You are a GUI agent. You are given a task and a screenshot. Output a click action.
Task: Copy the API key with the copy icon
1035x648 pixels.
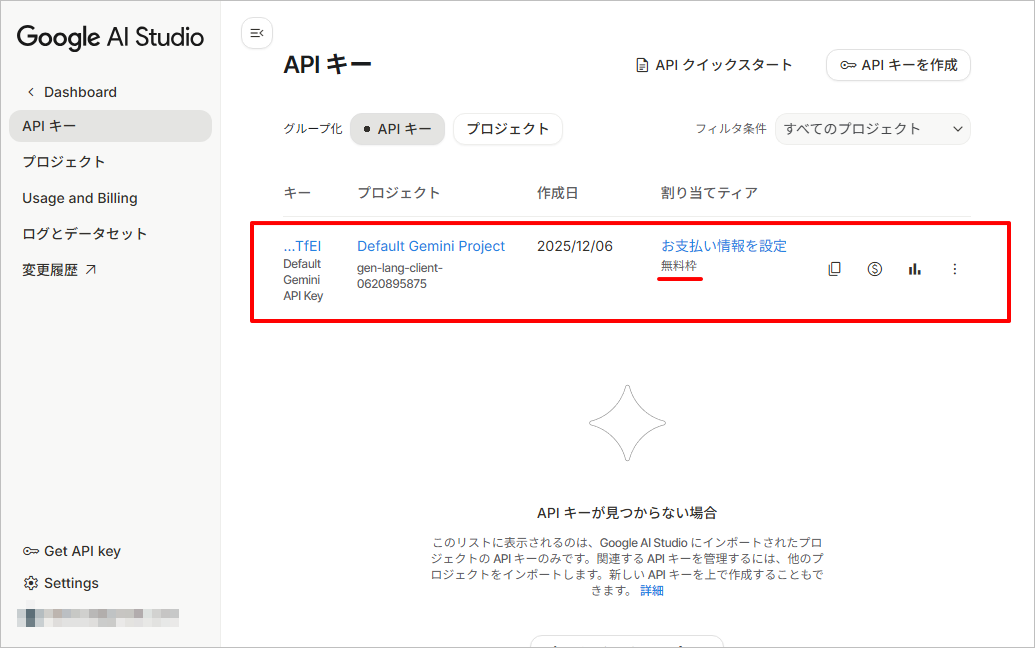point(834,269)
